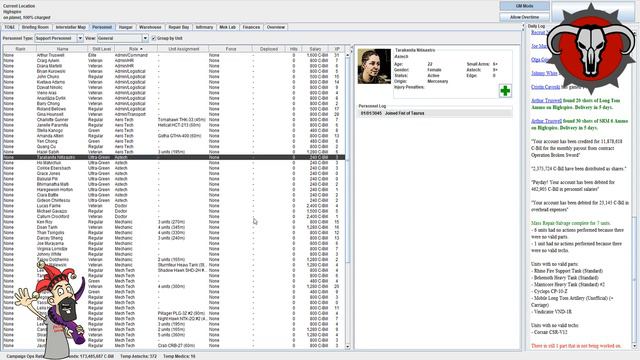The height and width of the screenshot is (360, 640).
Task: Select the Johnny White mechanic row
Action: (x=173, y=254)
